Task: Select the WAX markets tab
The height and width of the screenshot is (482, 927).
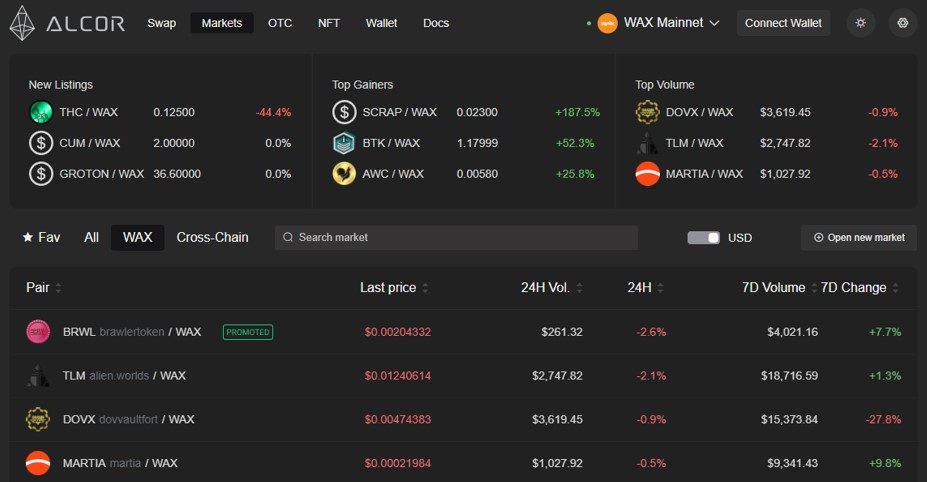Action: click(137, 237)
